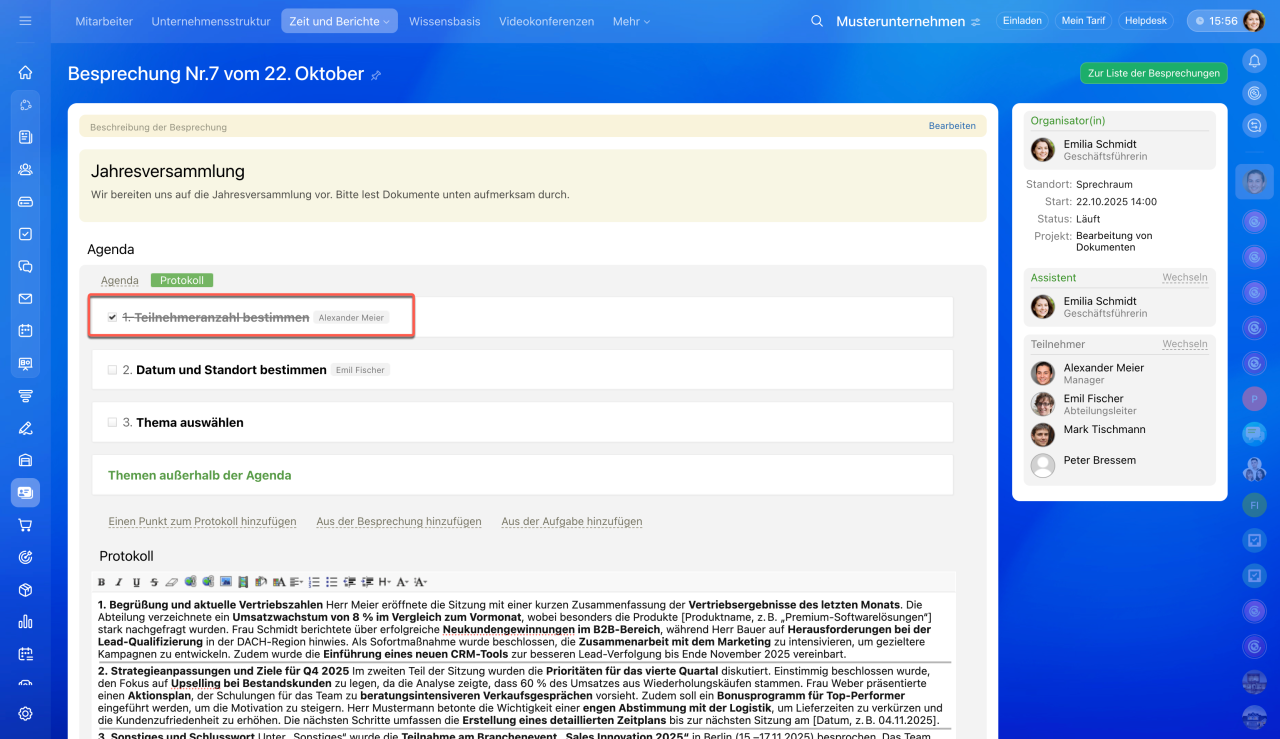Apply italic formatting in protocol editor
The height and width of the screenshot is (739, 1280).
(x=118, y=582)
